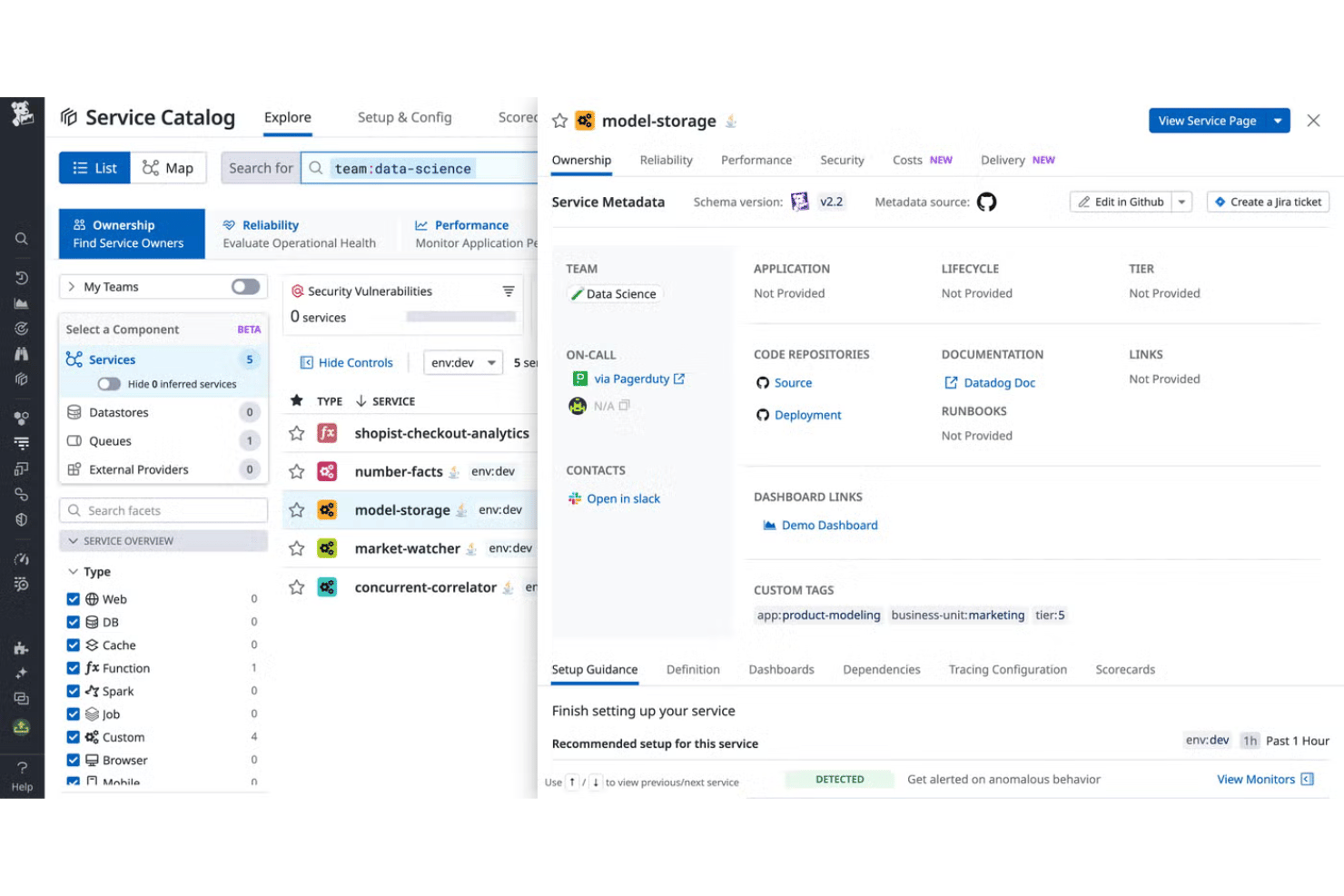Sort by the SERVICE column header
Image resolution: width=1344 pixels, height=896 pixels.
pyautogui.click(x=385, y=401)
